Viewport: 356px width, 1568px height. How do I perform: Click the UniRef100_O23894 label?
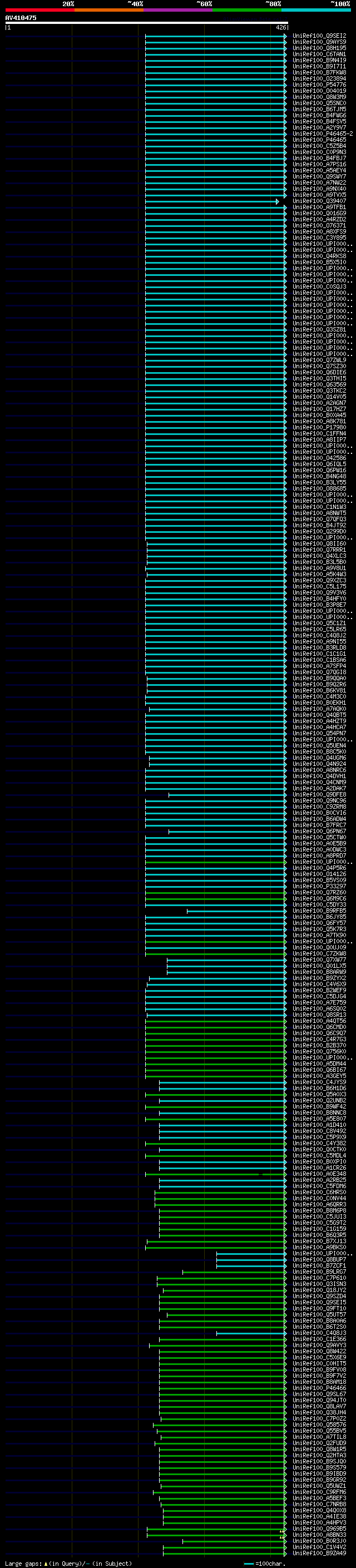coord(319,78)
